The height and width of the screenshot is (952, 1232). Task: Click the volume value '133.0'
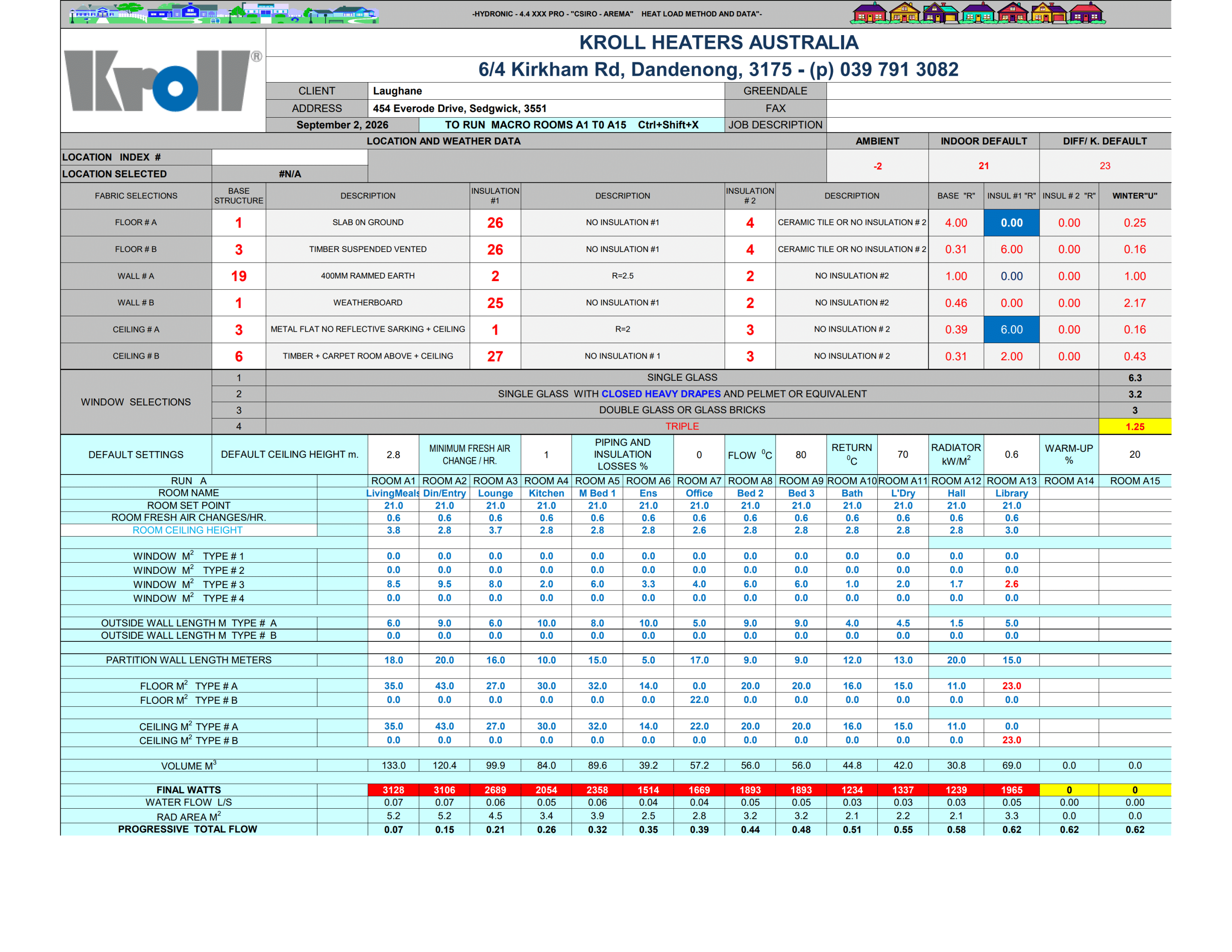(393, 766)
